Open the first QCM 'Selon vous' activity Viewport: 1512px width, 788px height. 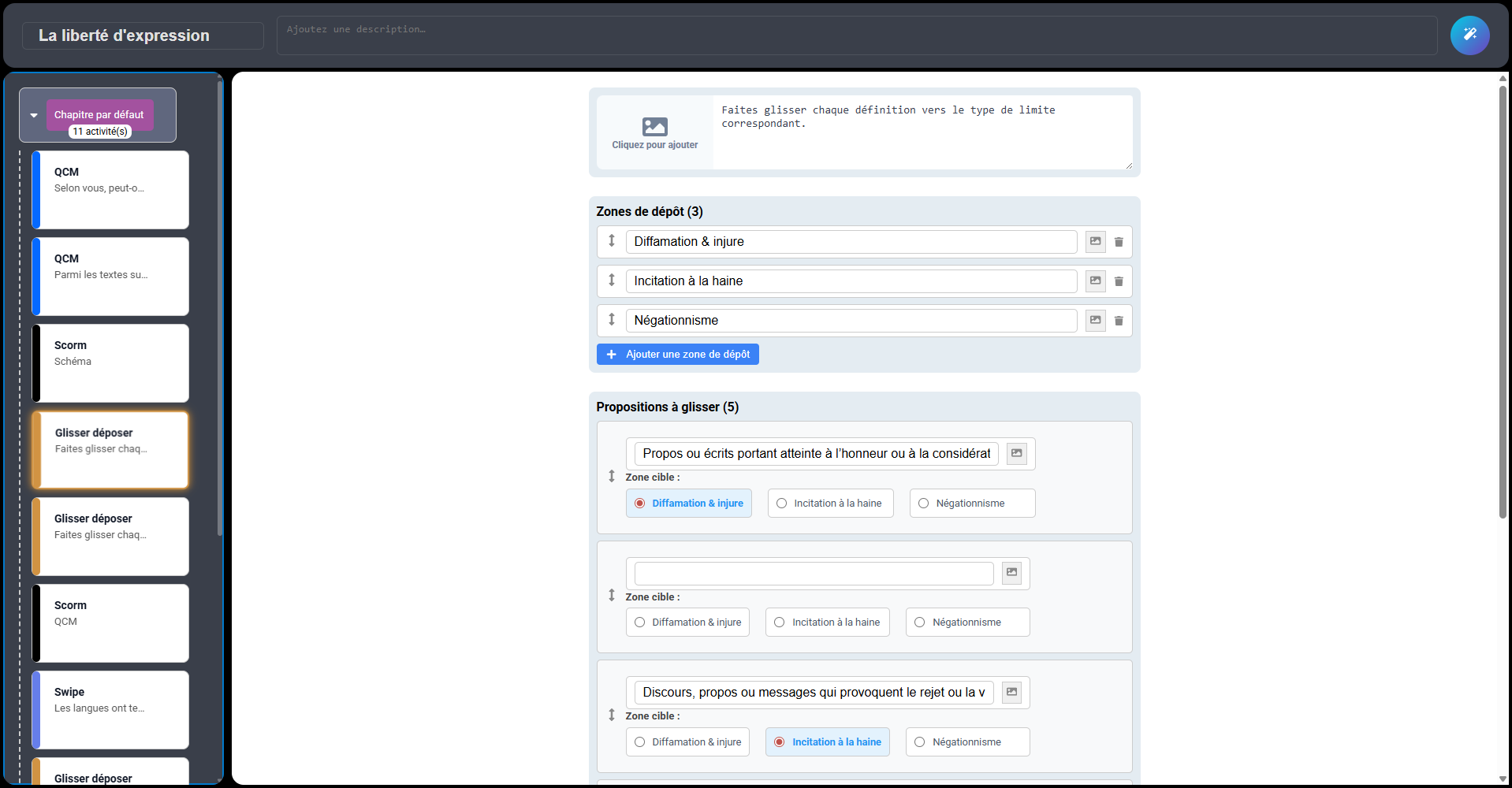110,189
